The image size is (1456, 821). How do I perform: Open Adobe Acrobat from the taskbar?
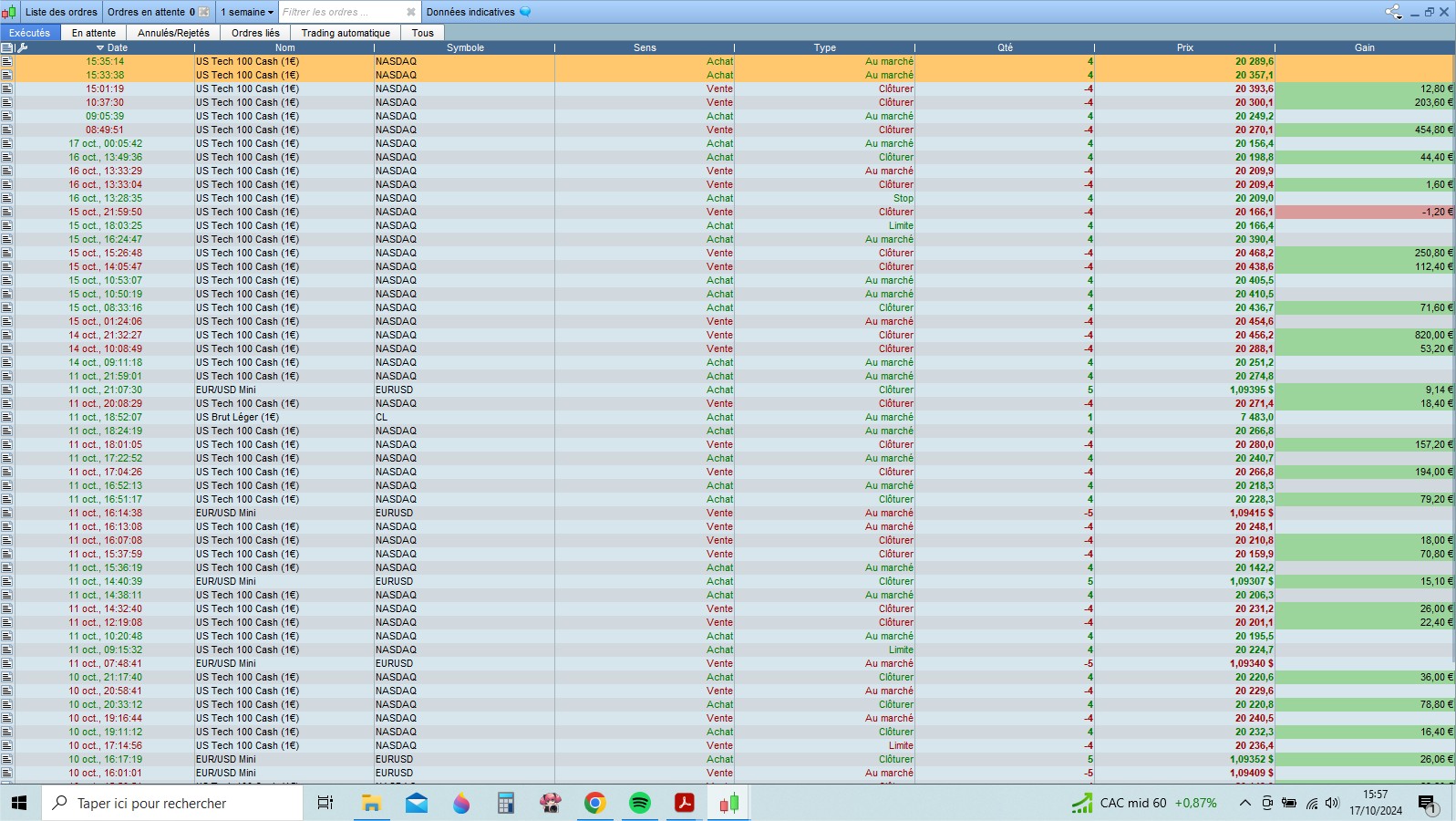[x=684, y=803]
